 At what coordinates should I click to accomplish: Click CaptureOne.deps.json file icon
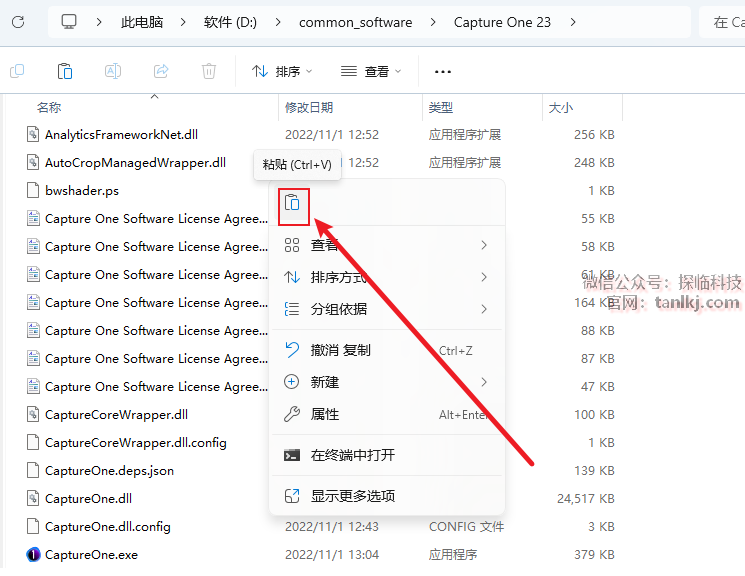[x=33, y=470]
